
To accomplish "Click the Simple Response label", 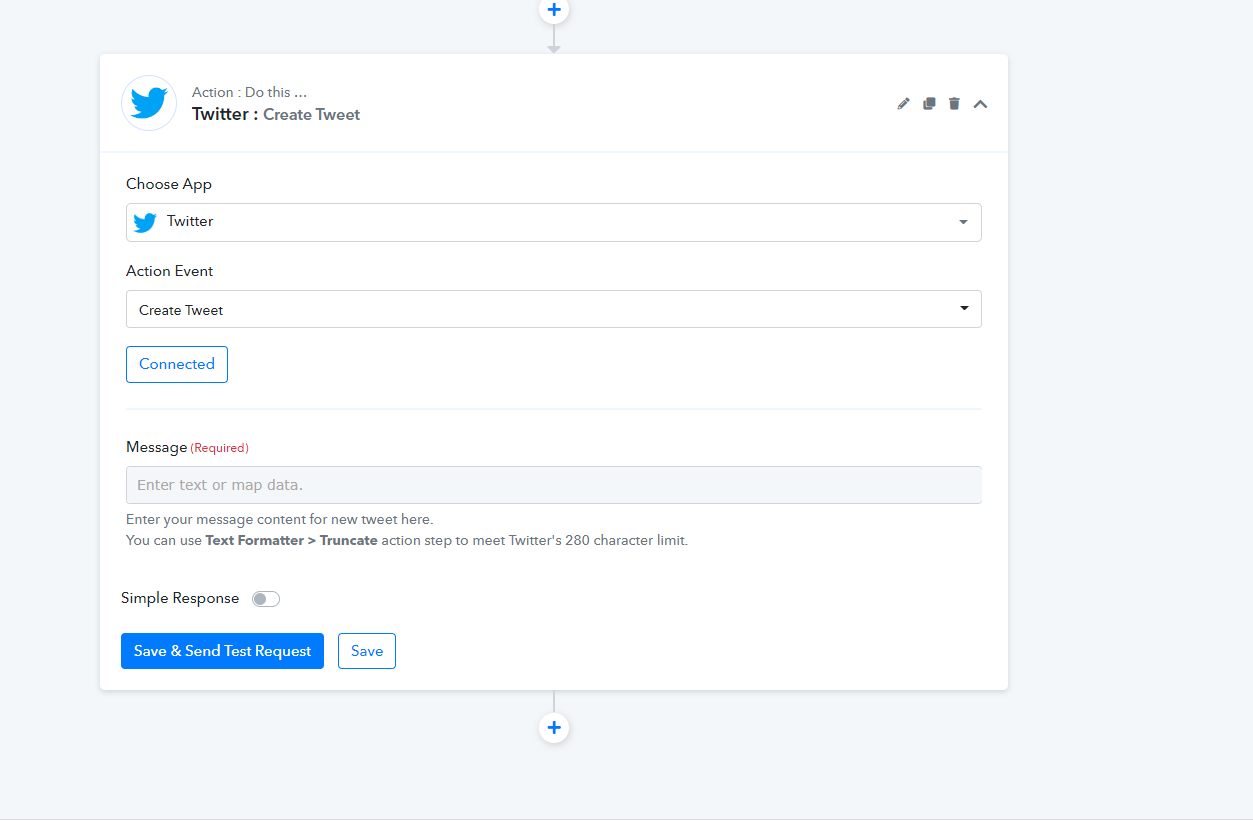I will 180,598.
